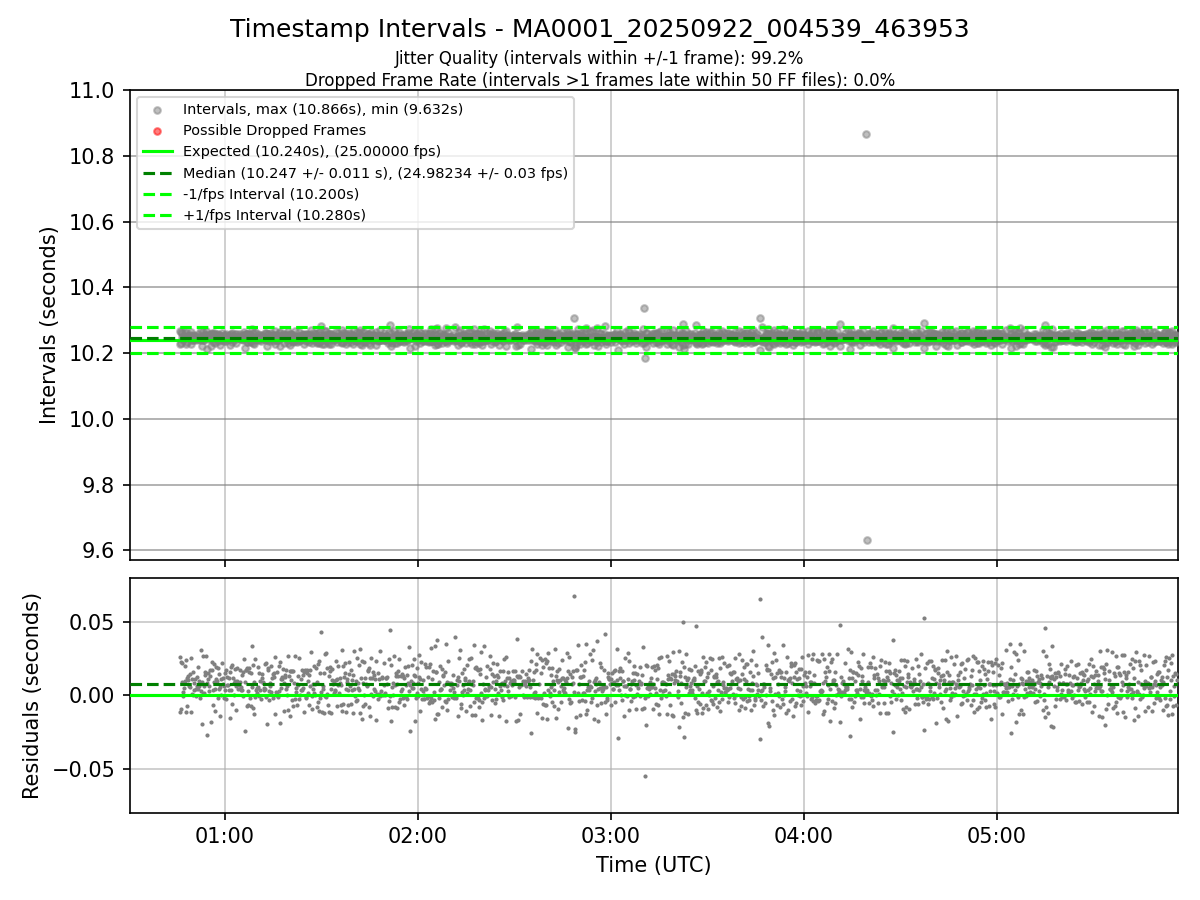This screenshot has height=900, width=1200.
Task: Click the solid green line sample beside 'Expected'
Action: click(157, 152)
